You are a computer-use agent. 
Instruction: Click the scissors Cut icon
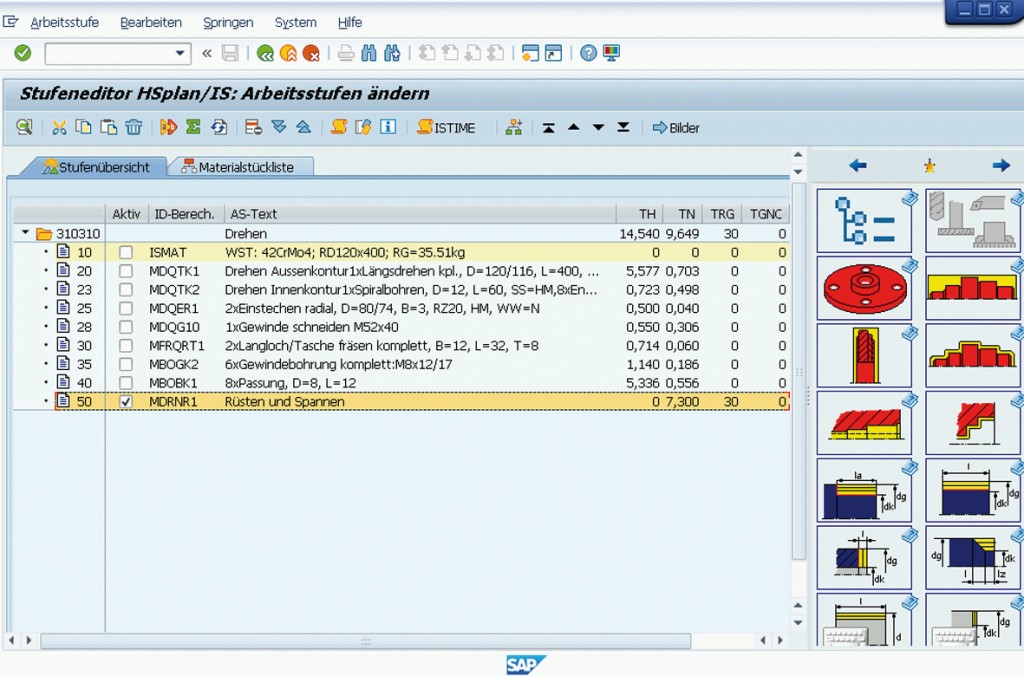coord(59,127)
